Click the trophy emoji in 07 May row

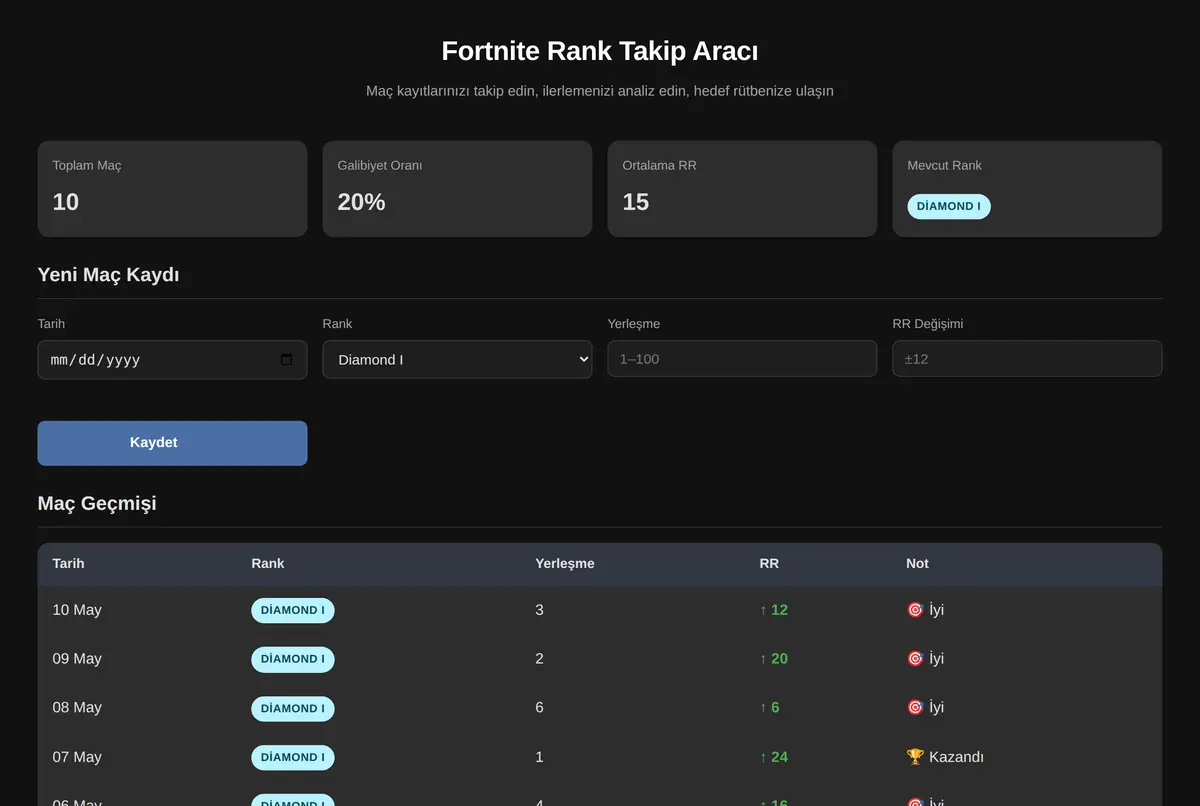[x=915, y=757]
